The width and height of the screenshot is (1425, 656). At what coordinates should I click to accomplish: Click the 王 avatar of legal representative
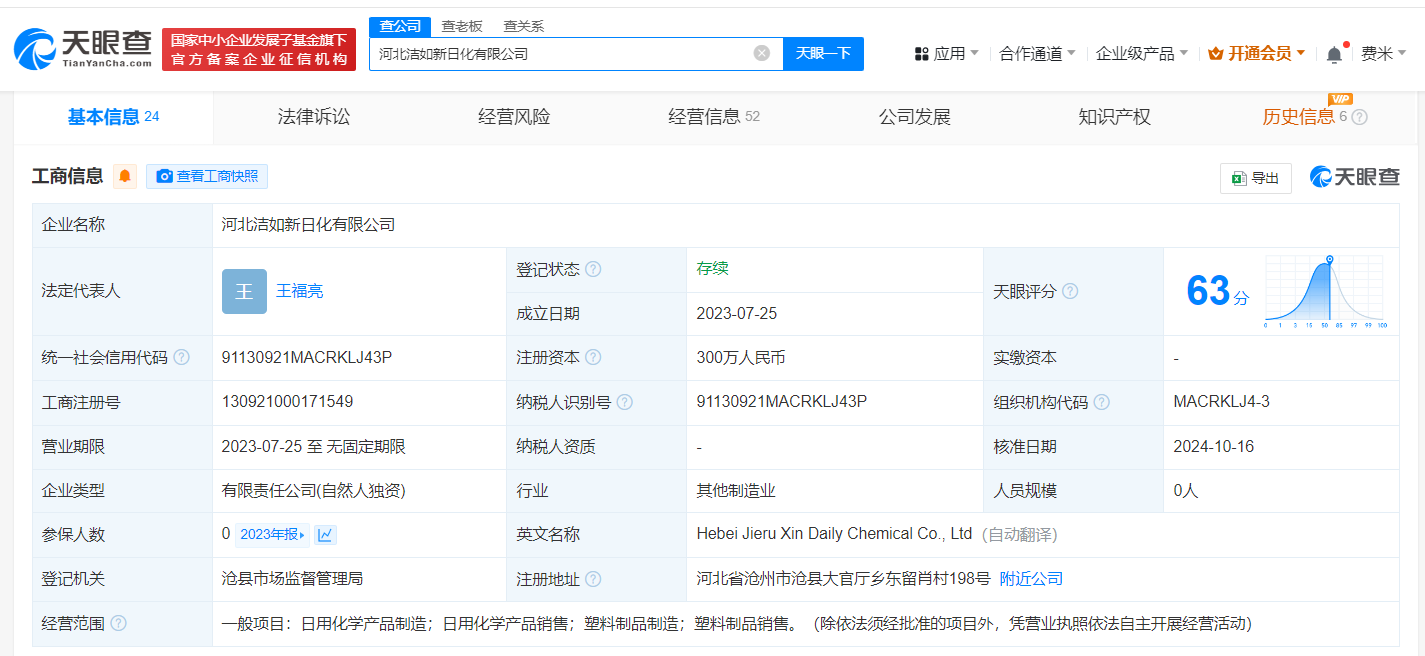point(244,291)
